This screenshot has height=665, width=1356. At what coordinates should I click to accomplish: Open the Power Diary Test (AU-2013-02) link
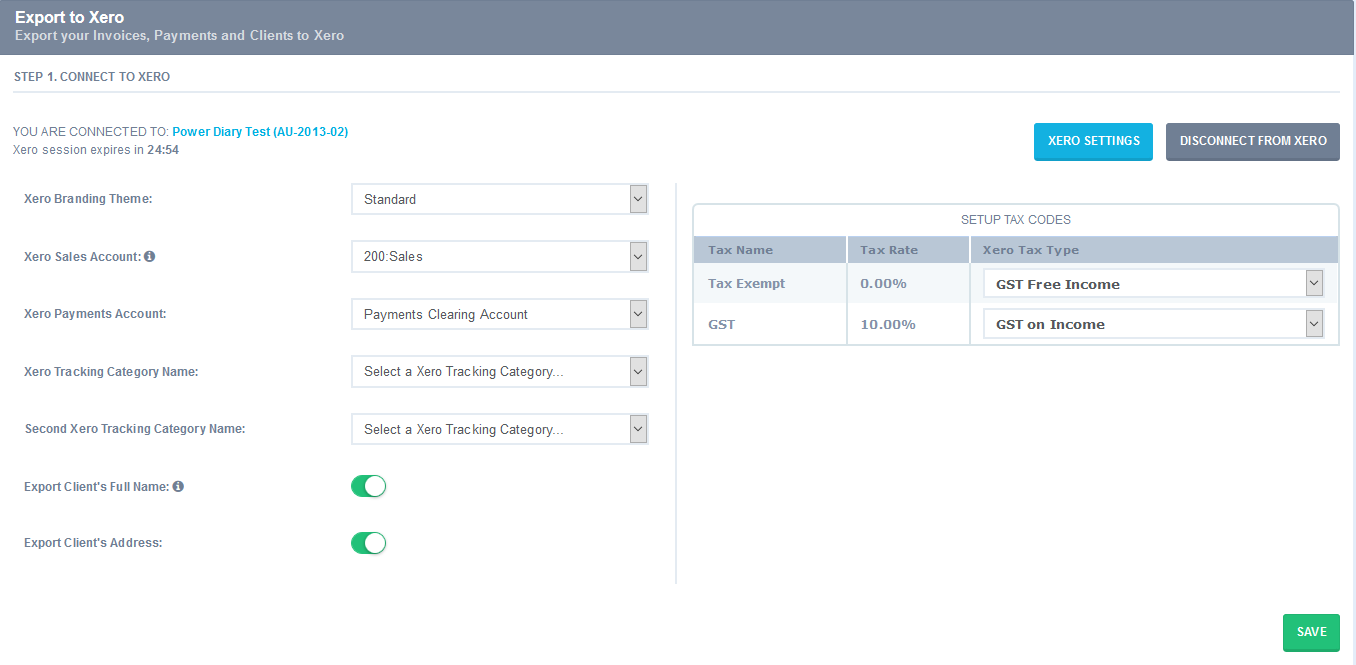pos(260,131)
